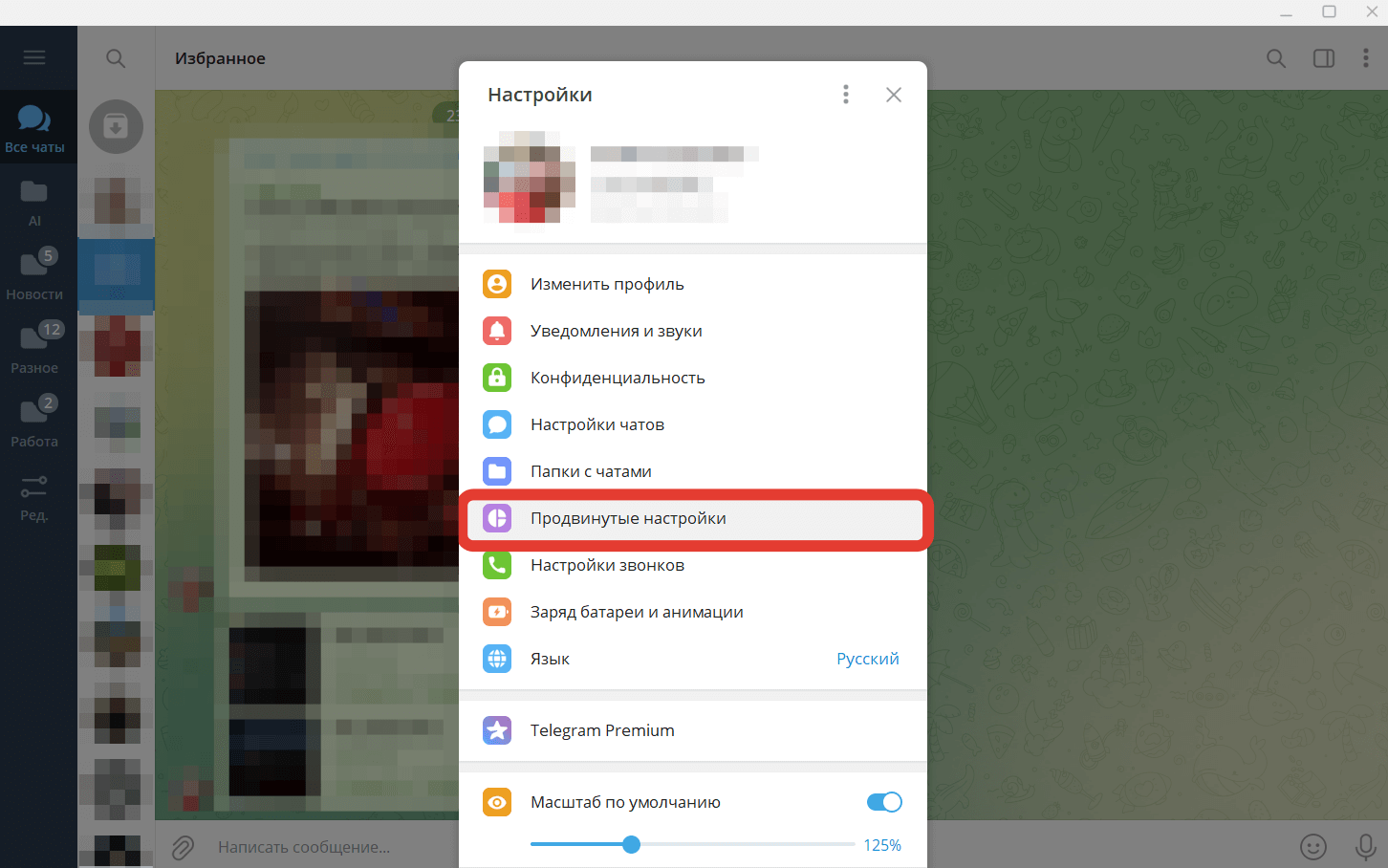1388x868 pixels.
Task: Open settings three-dot options menu
Action: coord(845,95)
